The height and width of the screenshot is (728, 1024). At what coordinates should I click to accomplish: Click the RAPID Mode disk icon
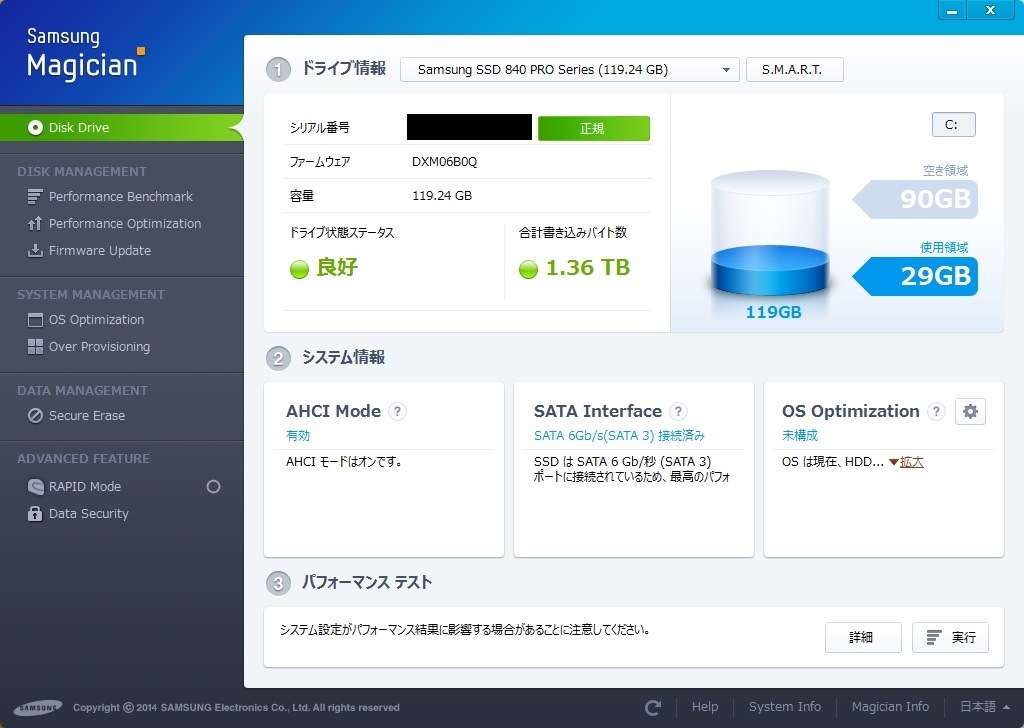35,486
